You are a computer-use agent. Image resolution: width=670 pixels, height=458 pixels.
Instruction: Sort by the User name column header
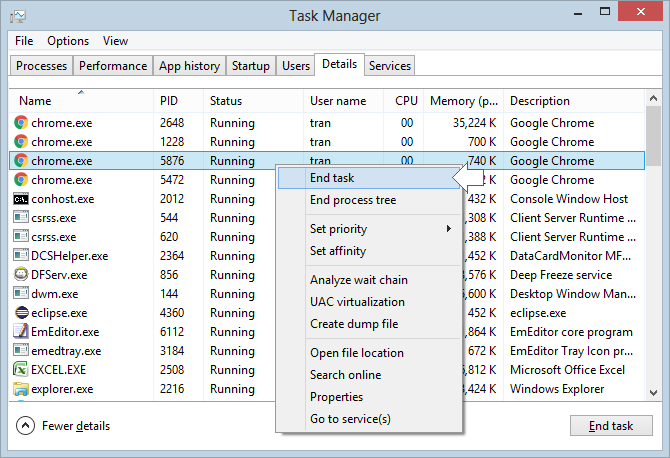pos(343,101)
